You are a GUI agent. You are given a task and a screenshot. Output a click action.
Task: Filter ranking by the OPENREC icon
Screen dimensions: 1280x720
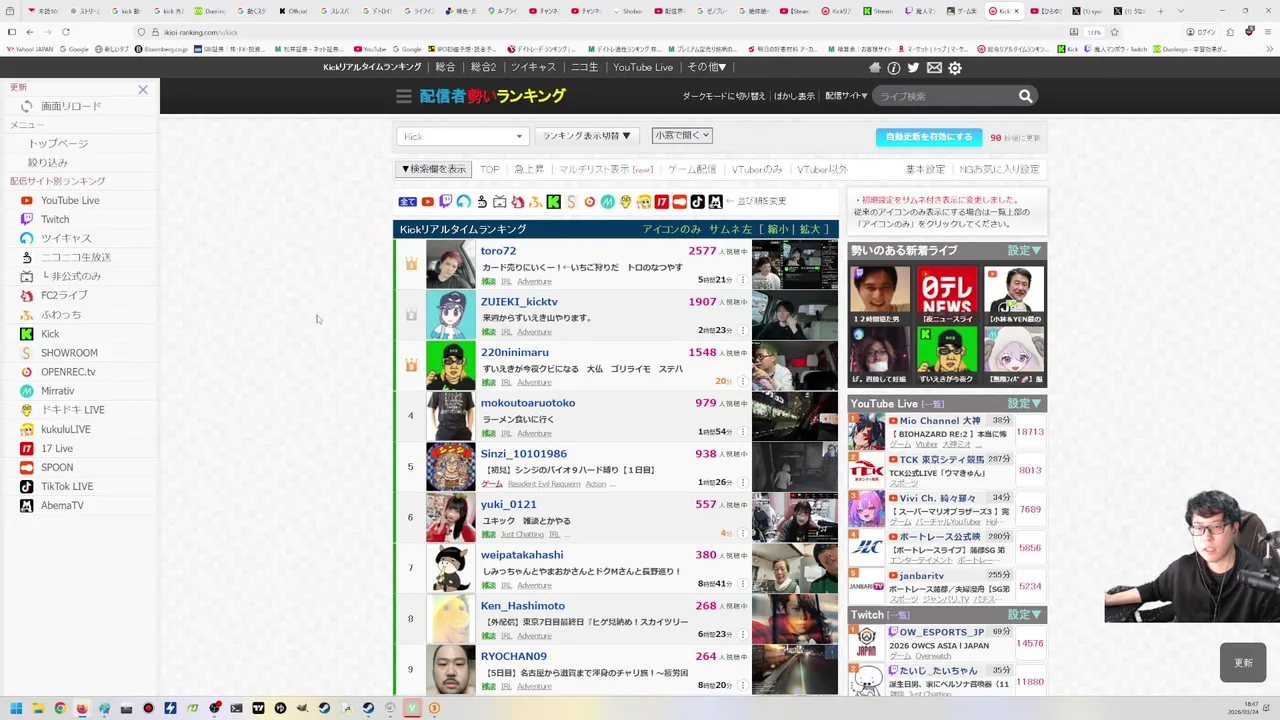[590, 202]
